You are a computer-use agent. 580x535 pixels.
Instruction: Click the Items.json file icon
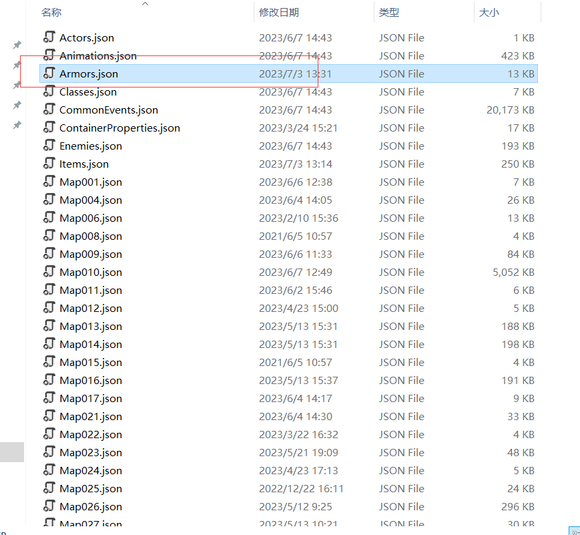(49, 163)
